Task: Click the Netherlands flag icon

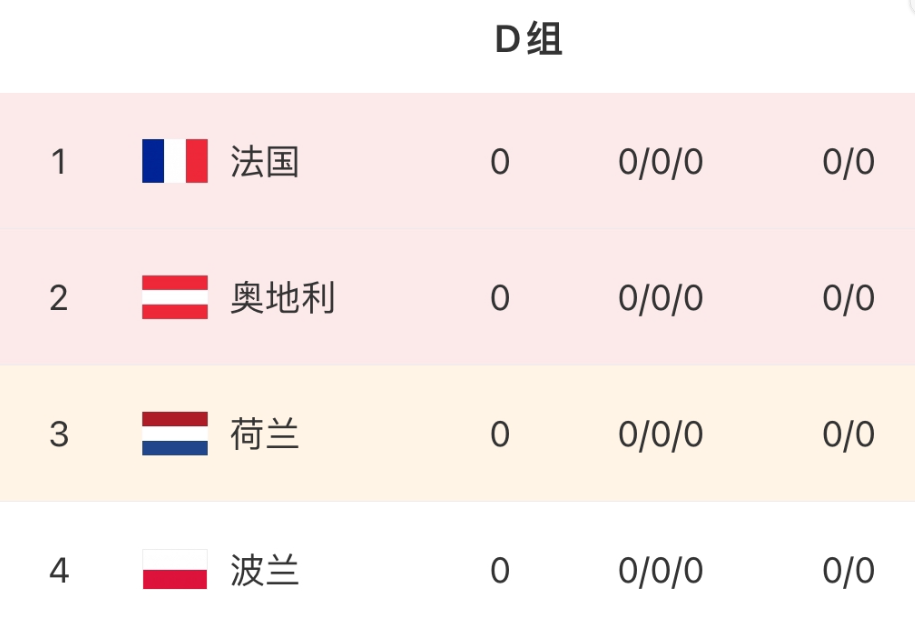Action: click(175, 434)
